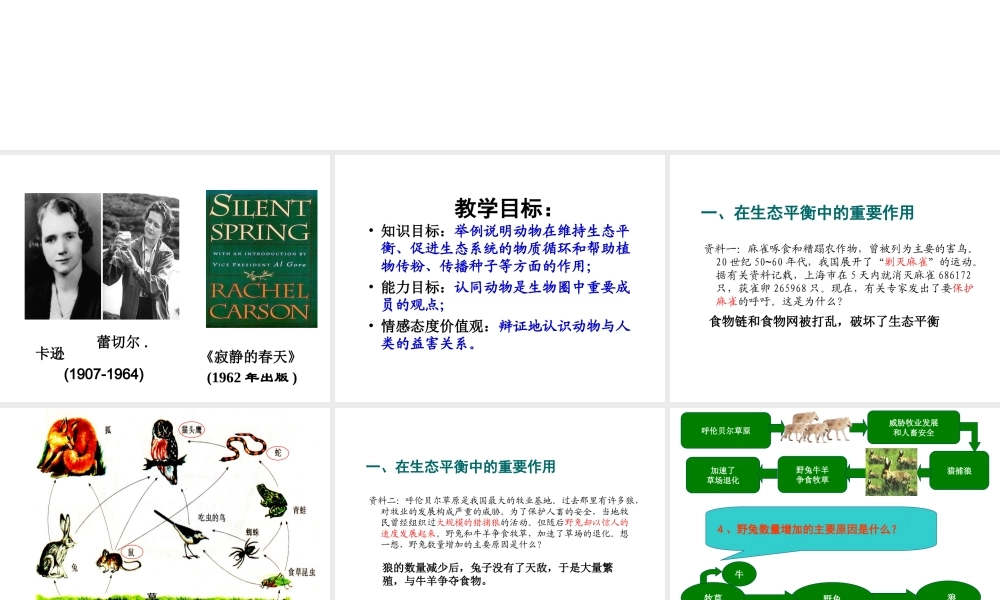Select the Rachel Carson portrait photo

(62, 256)
